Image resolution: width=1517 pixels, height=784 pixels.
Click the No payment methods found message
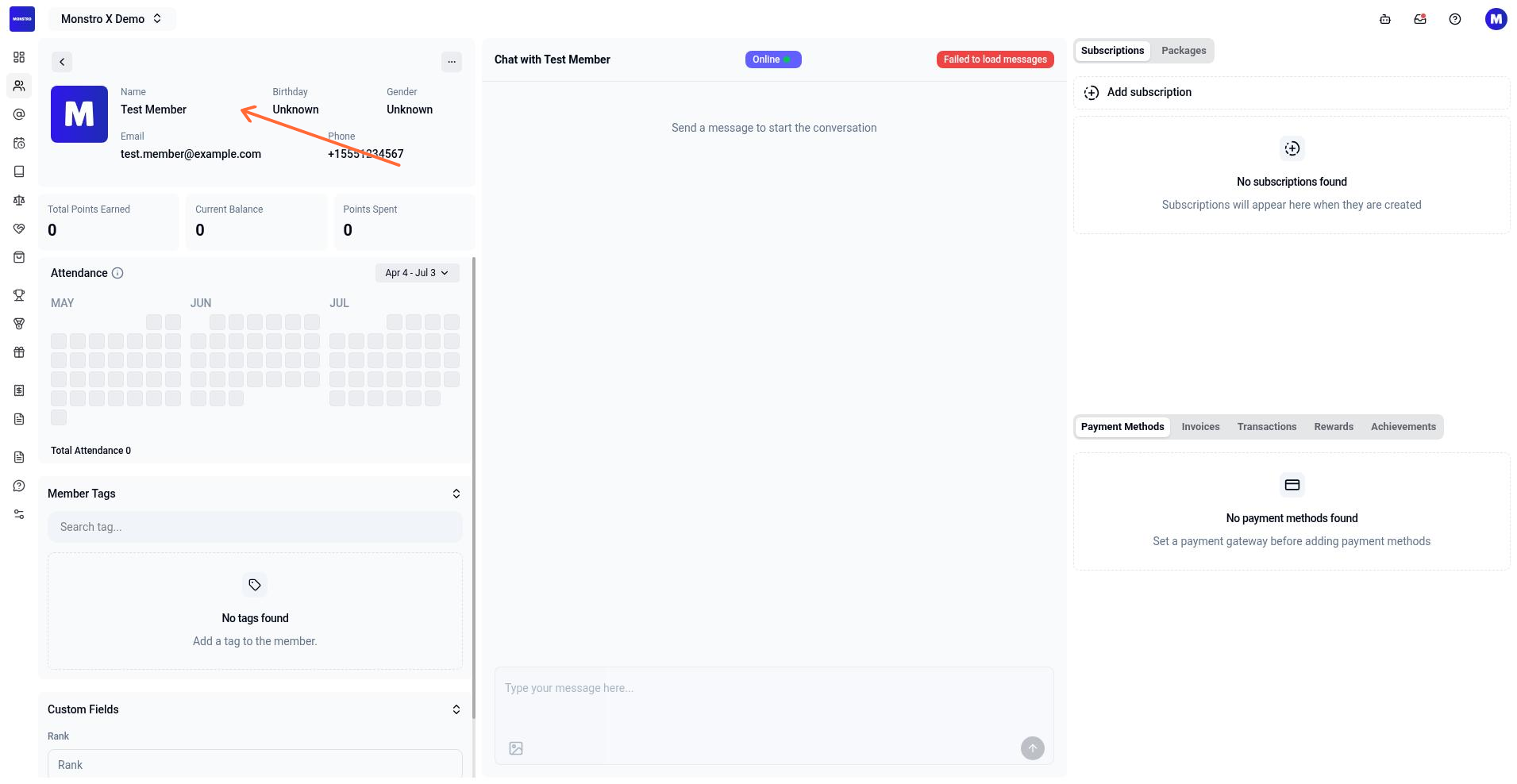[1292, 518]
